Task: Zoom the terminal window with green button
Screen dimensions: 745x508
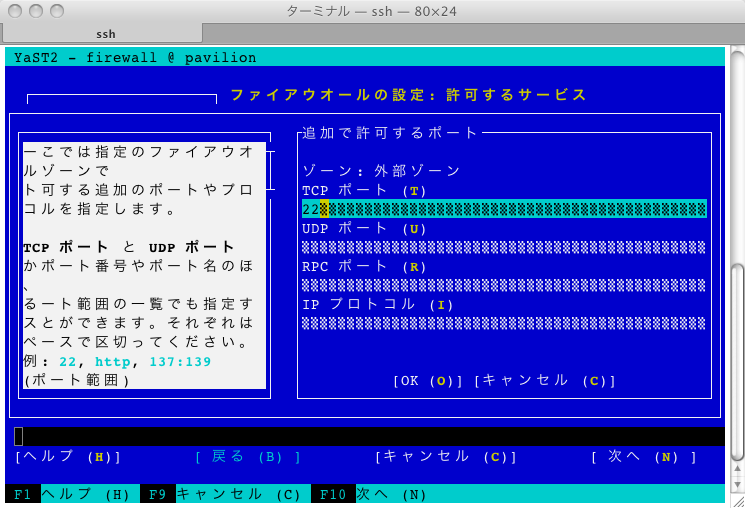Action: click(57, 12)
